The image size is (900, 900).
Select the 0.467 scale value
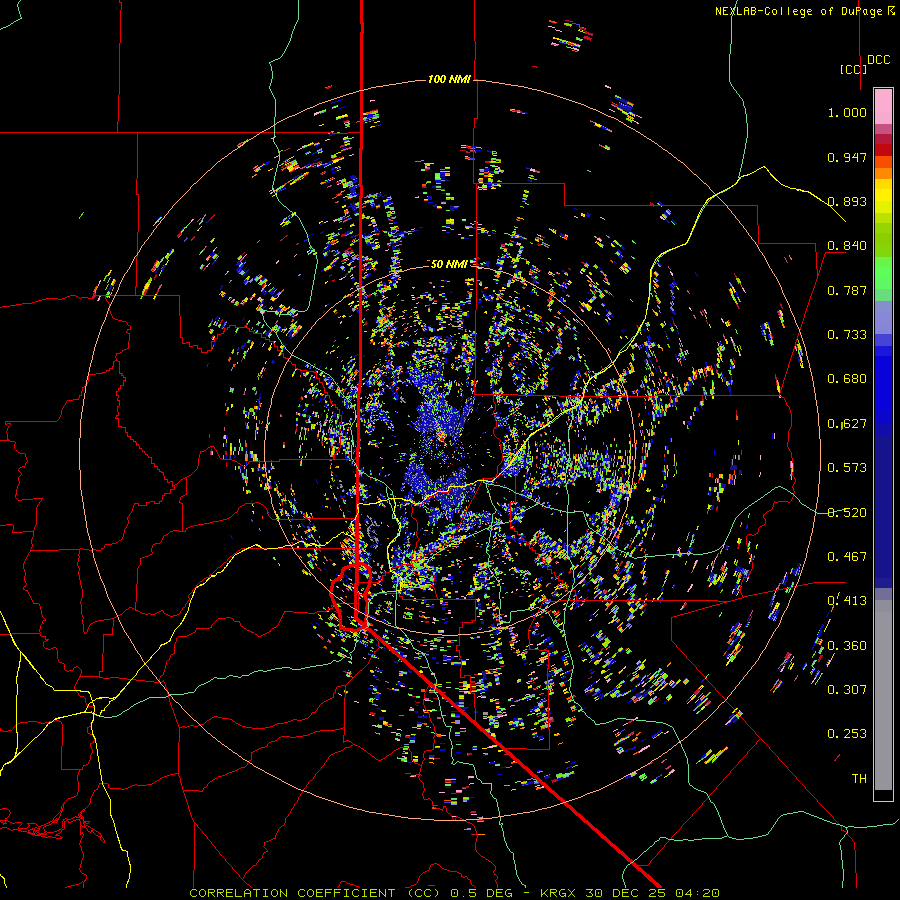(x=847, y=557)
